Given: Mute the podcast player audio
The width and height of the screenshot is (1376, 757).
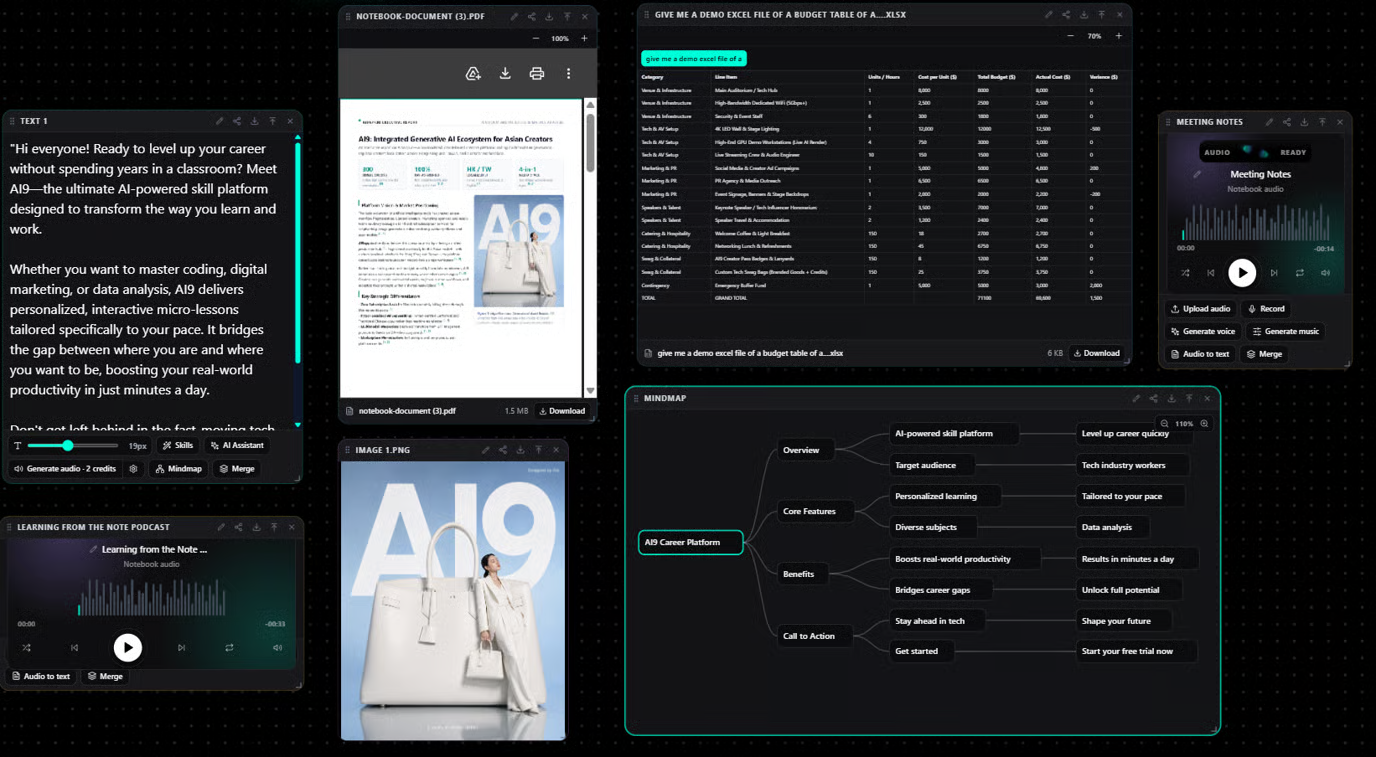Looking at the screenshot, I should click(x=277, y=648).
